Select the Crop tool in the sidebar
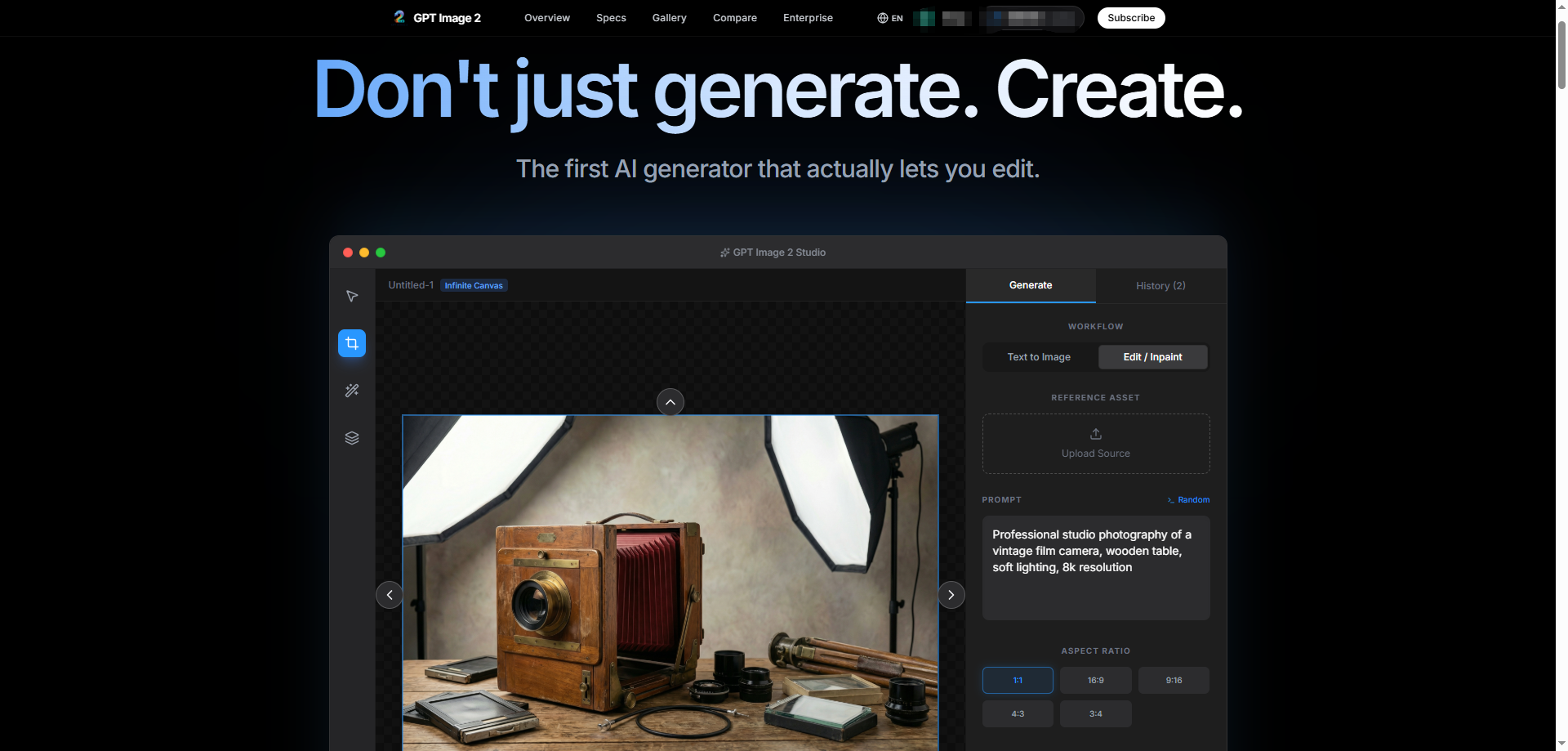This screenshot has width=1568, height=751. point(351,343)
